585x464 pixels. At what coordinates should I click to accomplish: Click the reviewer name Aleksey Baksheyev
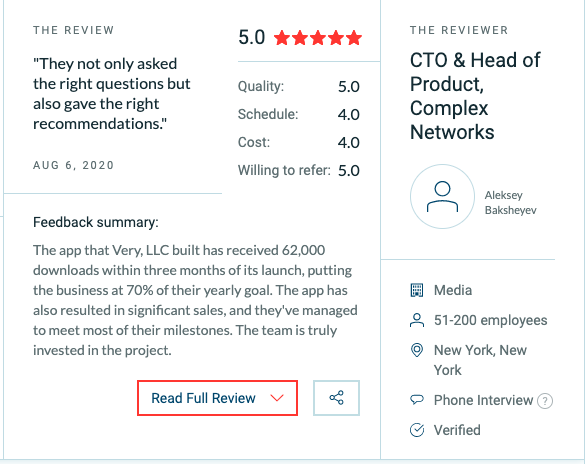pyautogui.click(x=510, y=203)
